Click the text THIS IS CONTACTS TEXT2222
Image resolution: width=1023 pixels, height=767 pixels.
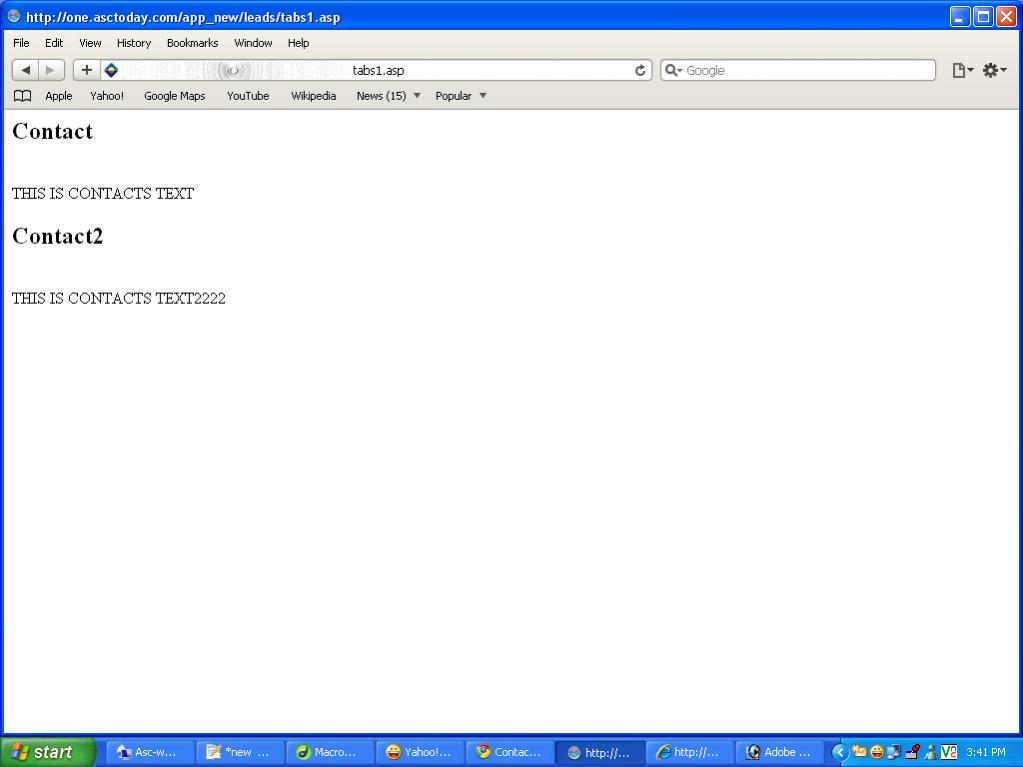pyautogui.click(x=118, y=298)
